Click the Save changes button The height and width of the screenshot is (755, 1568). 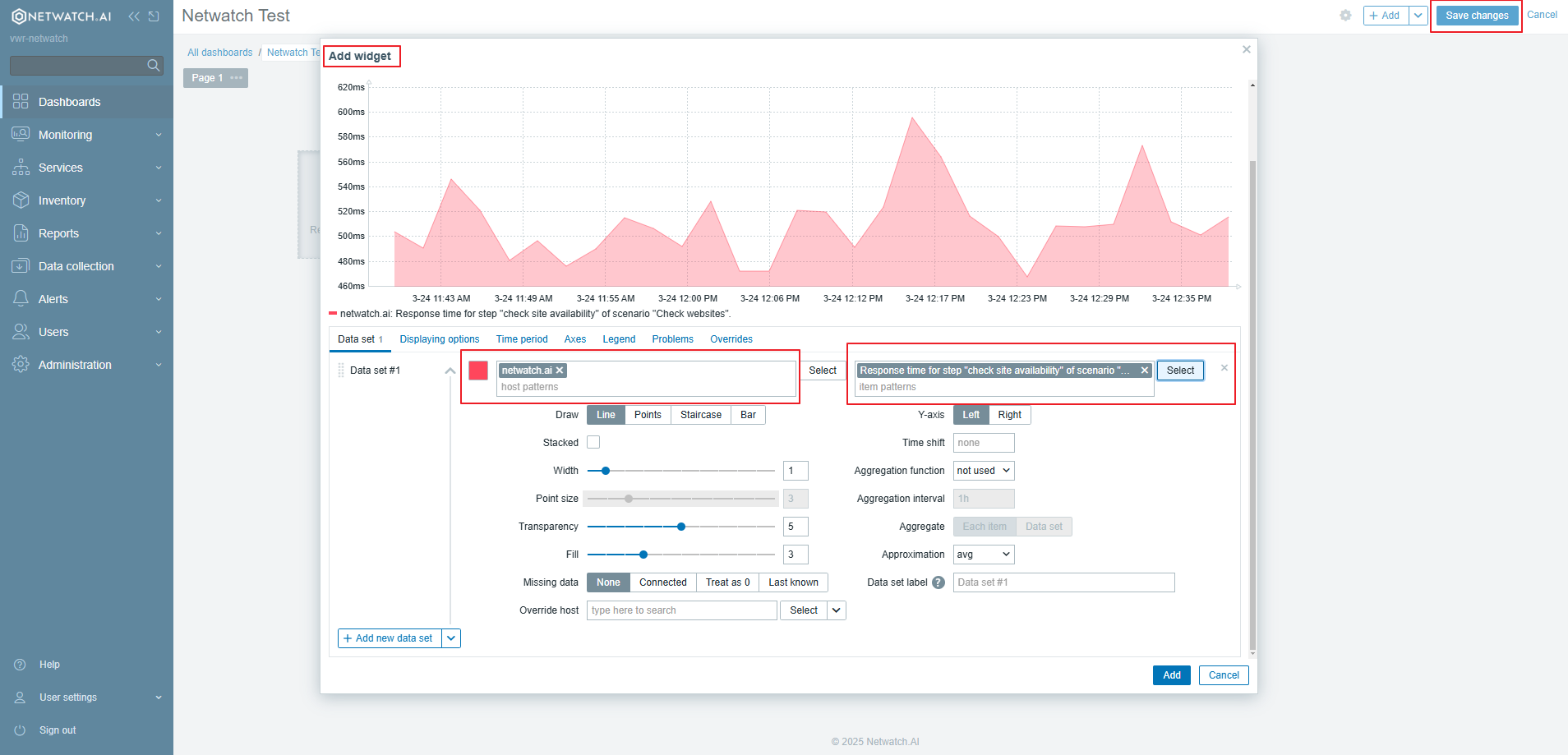tap(1476, 15)
